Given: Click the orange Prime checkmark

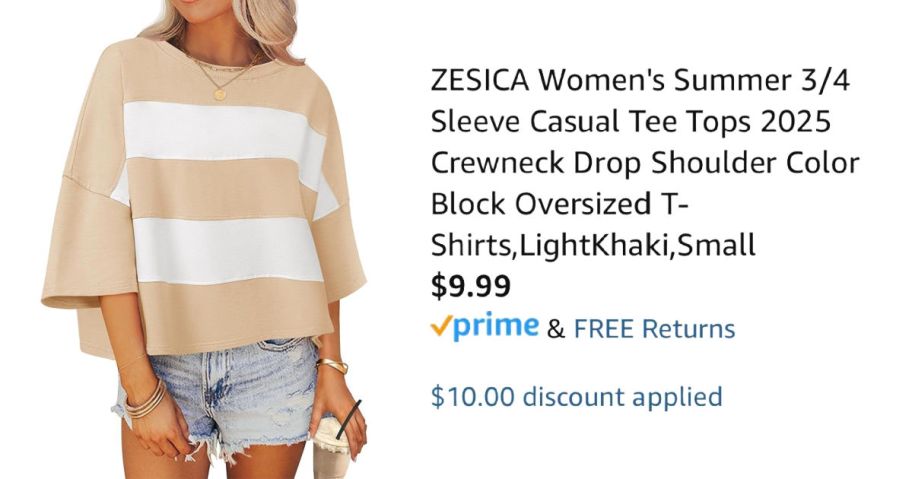Looking at the screenshot, I should pyautogui.click(x=440, y=327).
